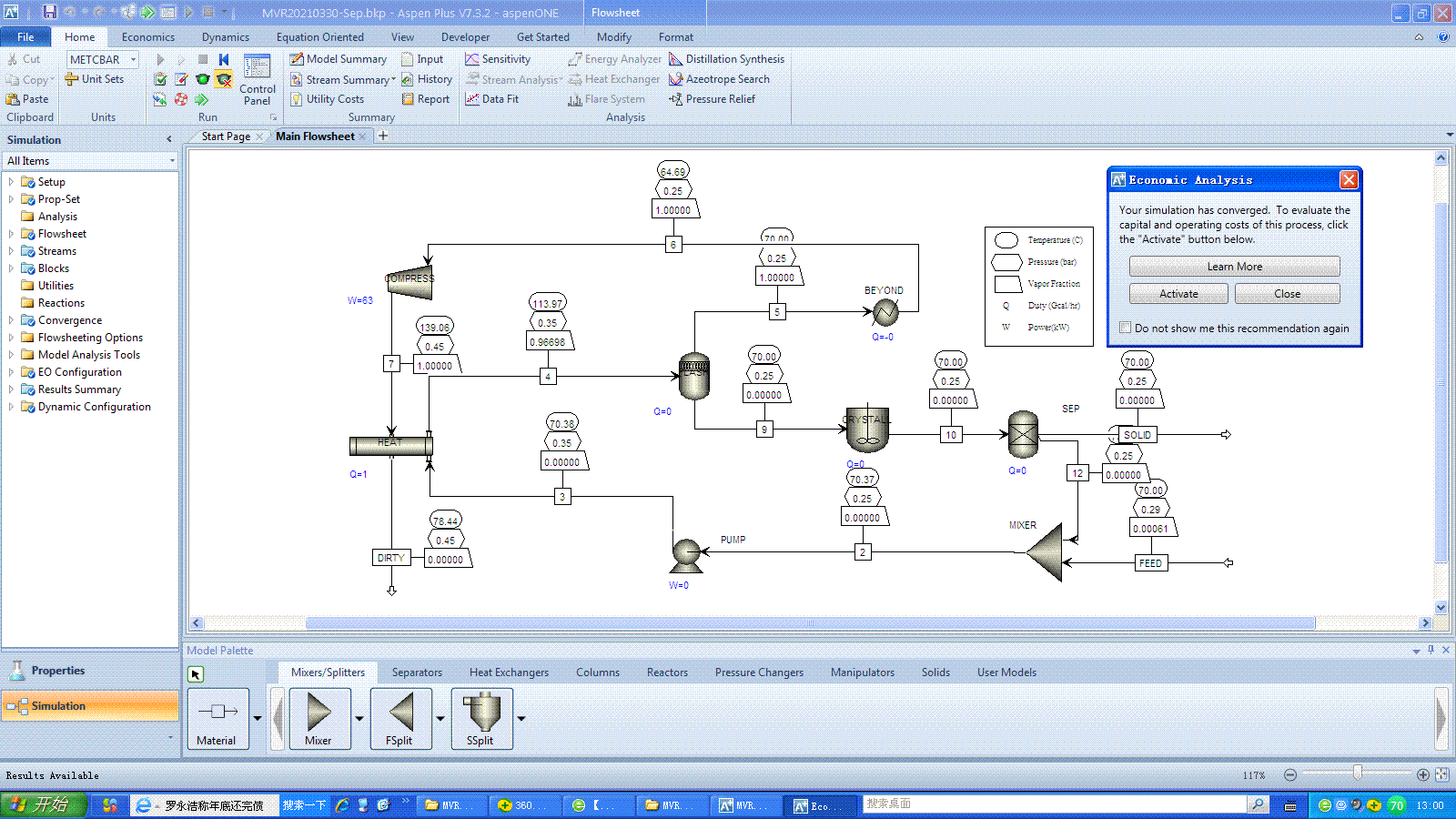Open the Input summary
The image size is (1456, 819).
point(423,59)
